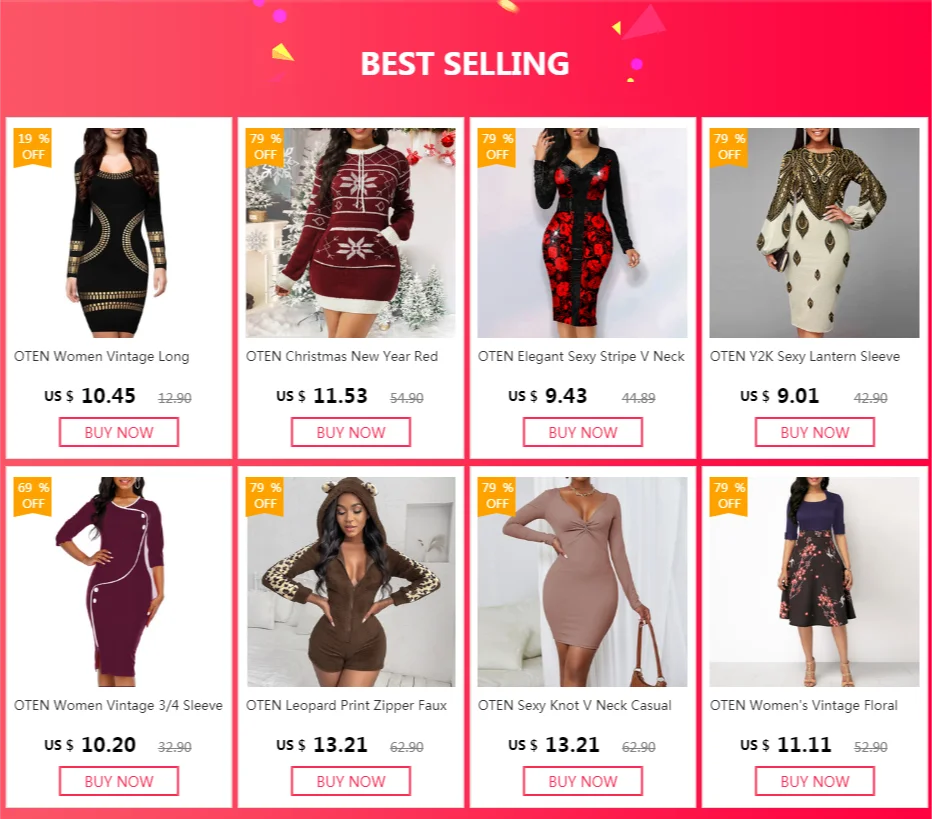This screenshot has height=819, width=932.
Task: Open the lantern sleeve beige dress image
Action: click(x=814, y=232)
